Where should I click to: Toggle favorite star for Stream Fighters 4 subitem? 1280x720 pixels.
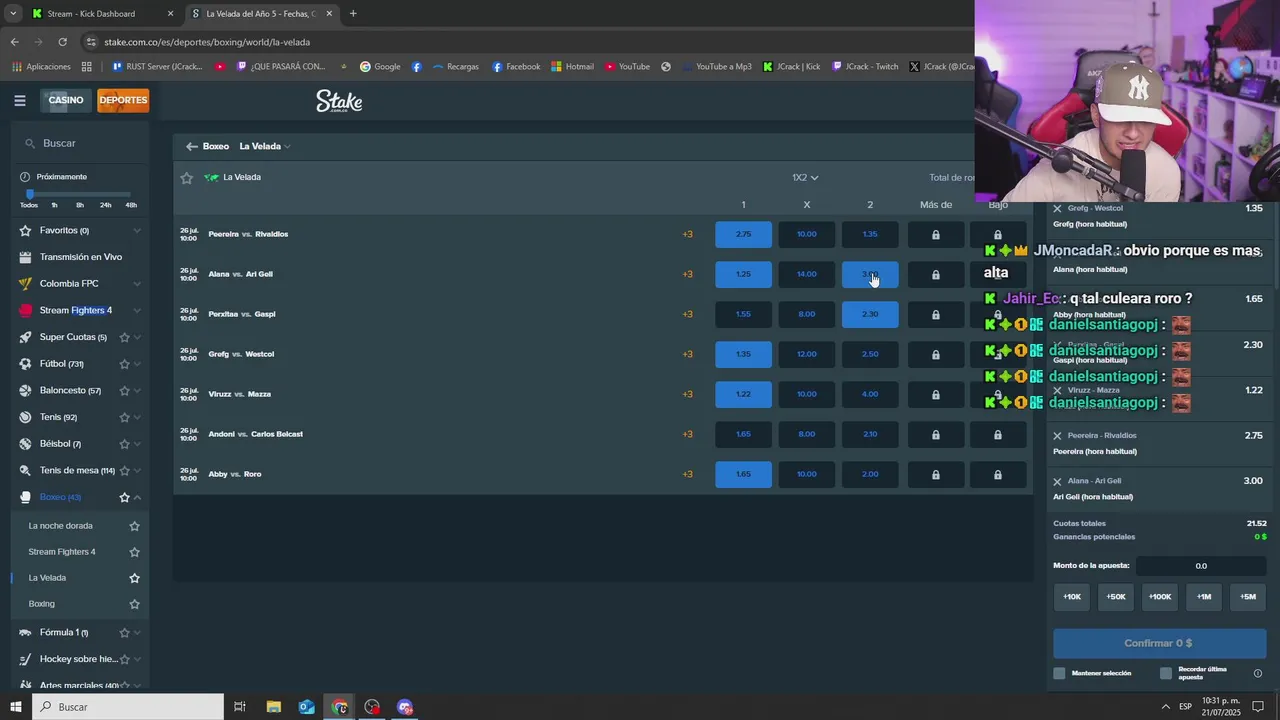tap(134, 552)
